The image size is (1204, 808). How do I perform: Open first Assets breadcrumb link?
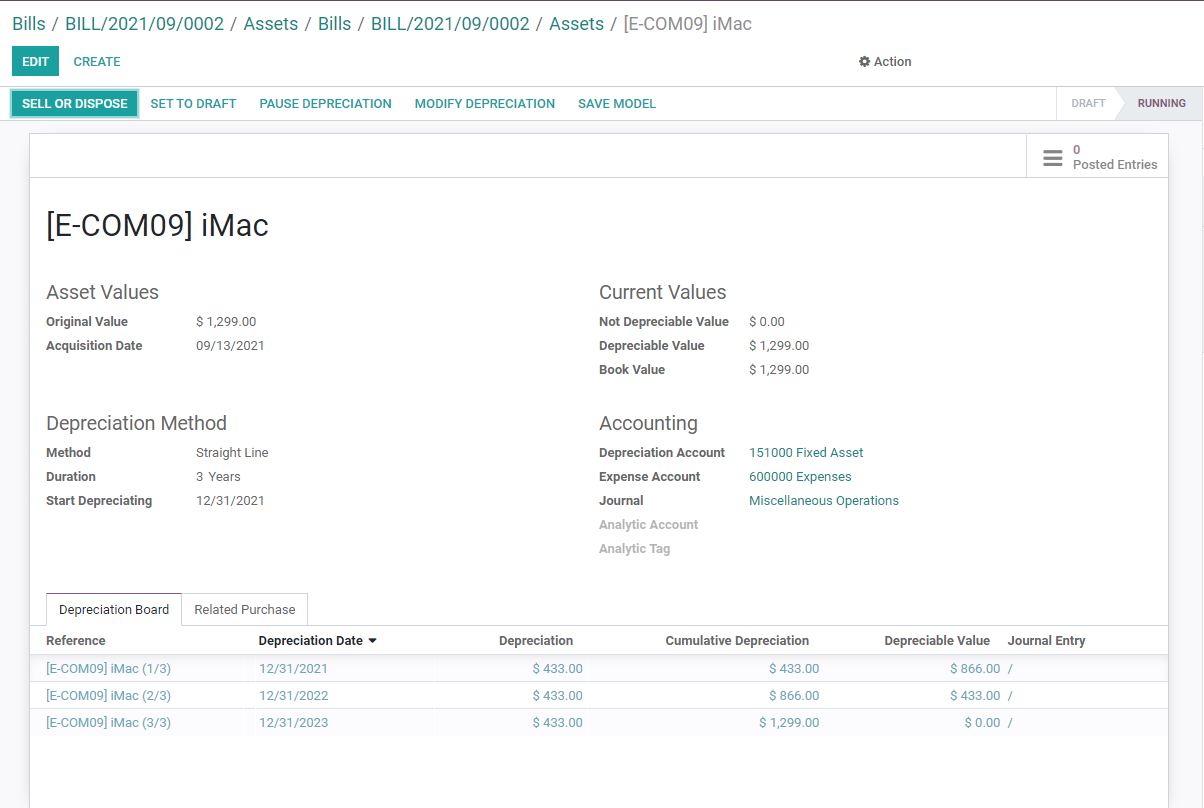271,24
